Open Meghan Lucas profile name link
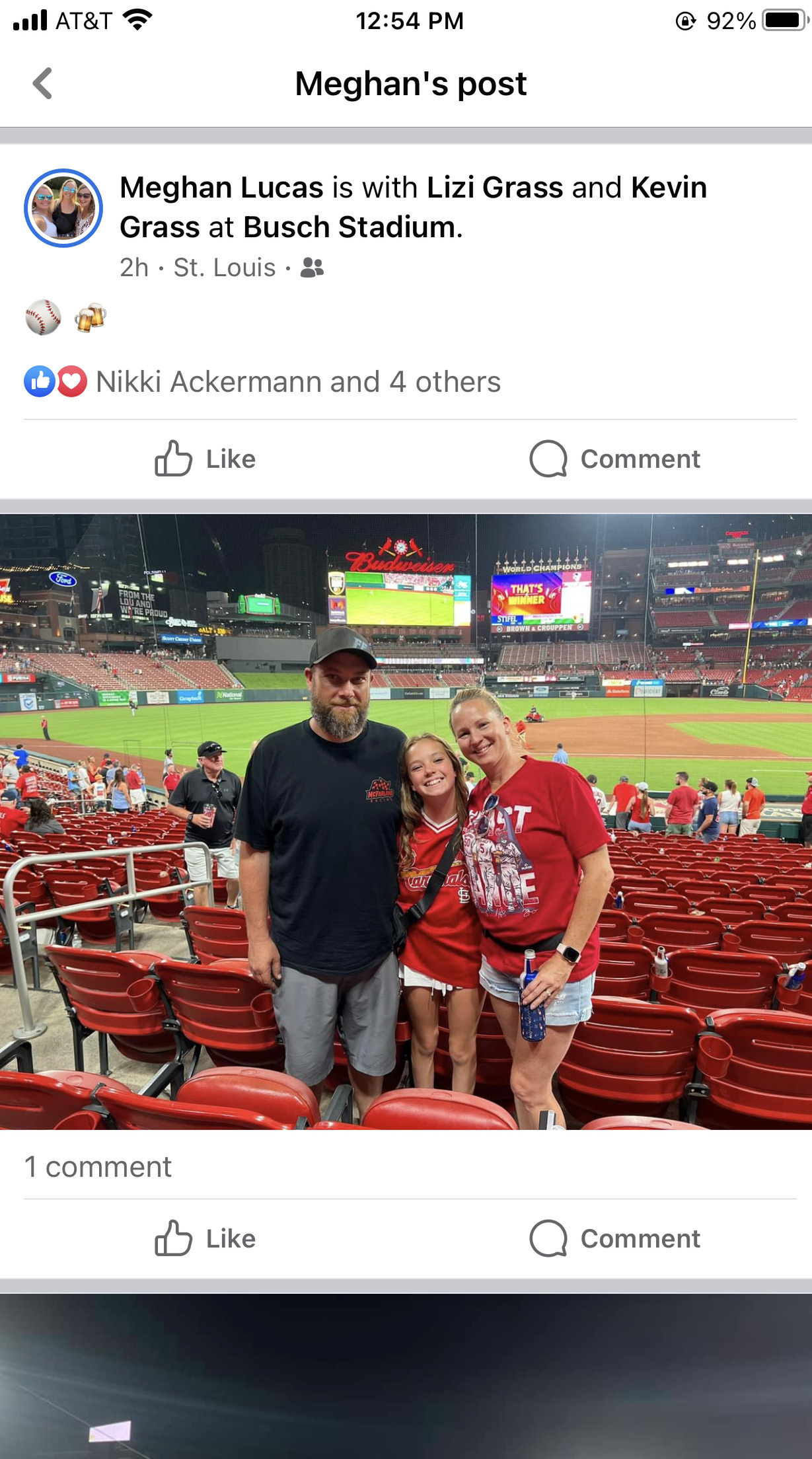Image resolution: width=812 pixels, height=1459 pixels. pyautogui.click(x=221, y=188)
